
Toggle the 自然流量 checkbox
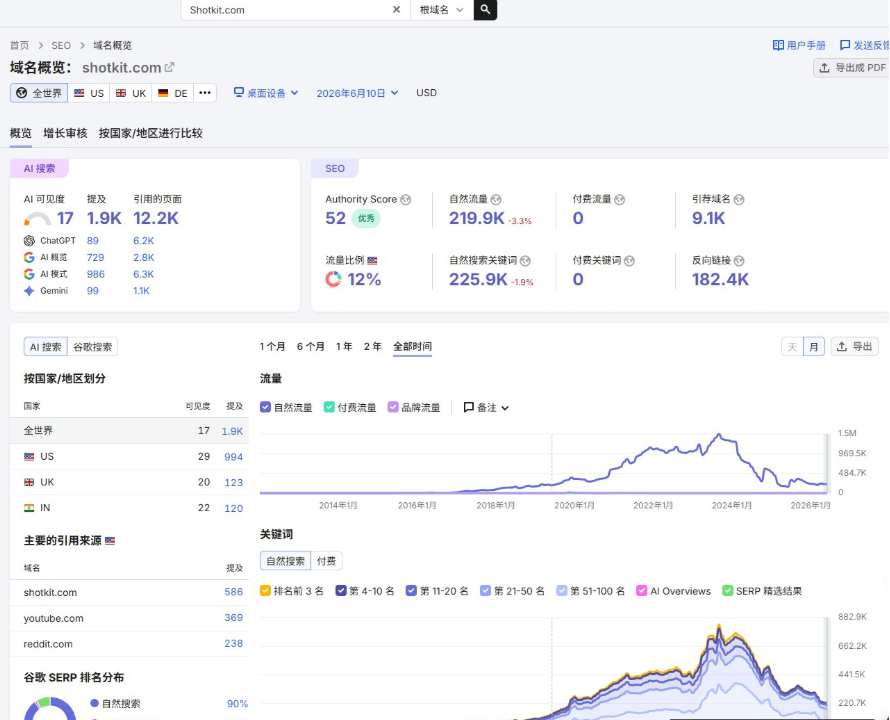[x=265, y=407]
